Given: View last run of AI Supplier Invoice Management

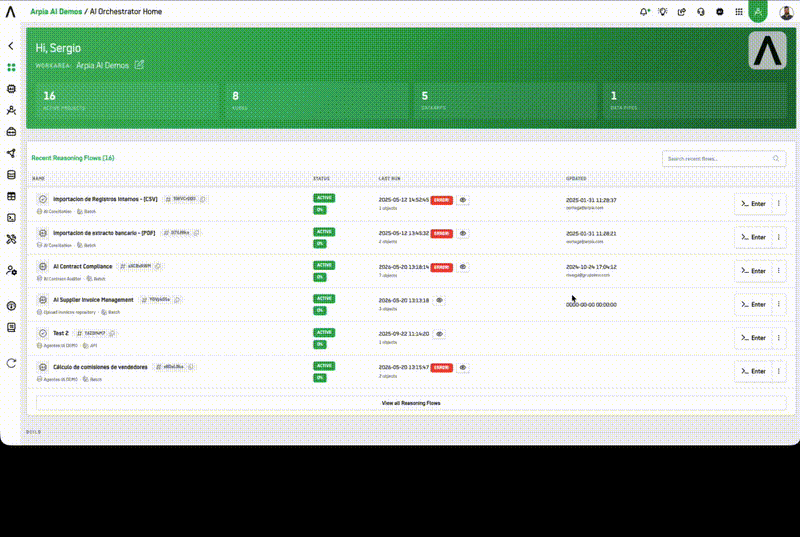Looking at the screenshot, I should tap(439, 300).
